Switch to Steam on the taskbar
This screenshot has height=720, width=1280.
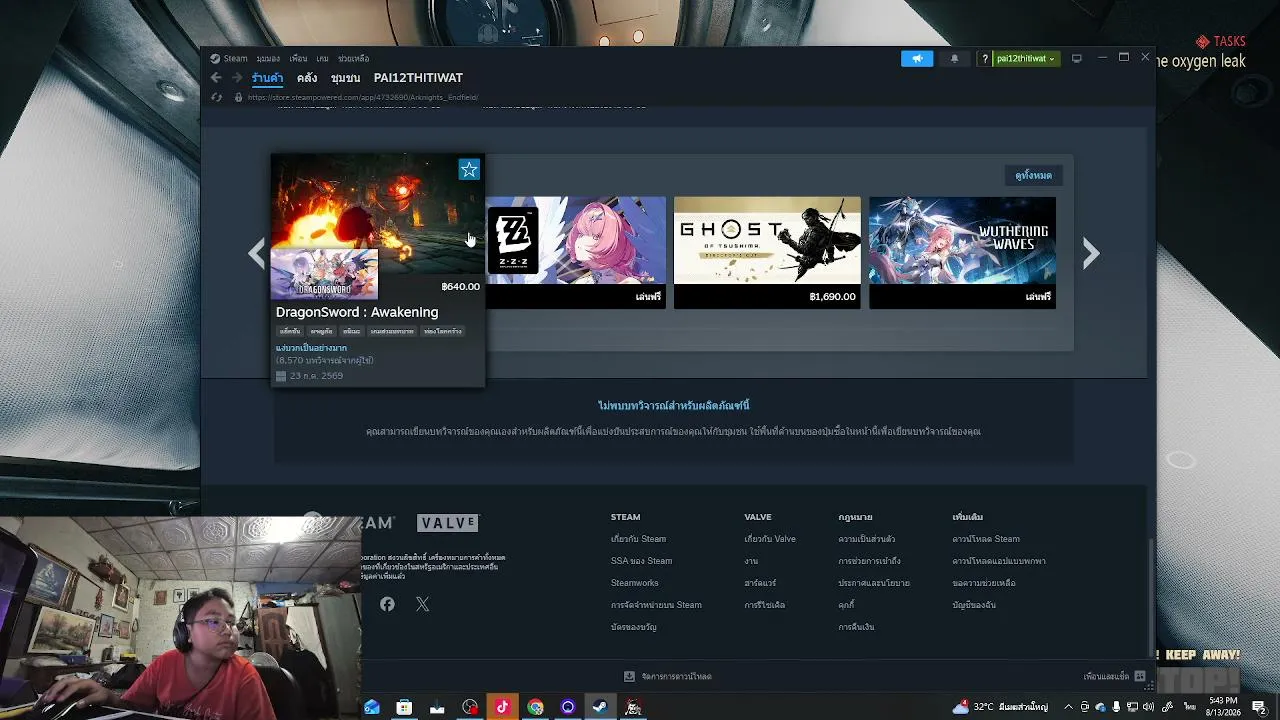pyautogui.click(x=600, y=707)
